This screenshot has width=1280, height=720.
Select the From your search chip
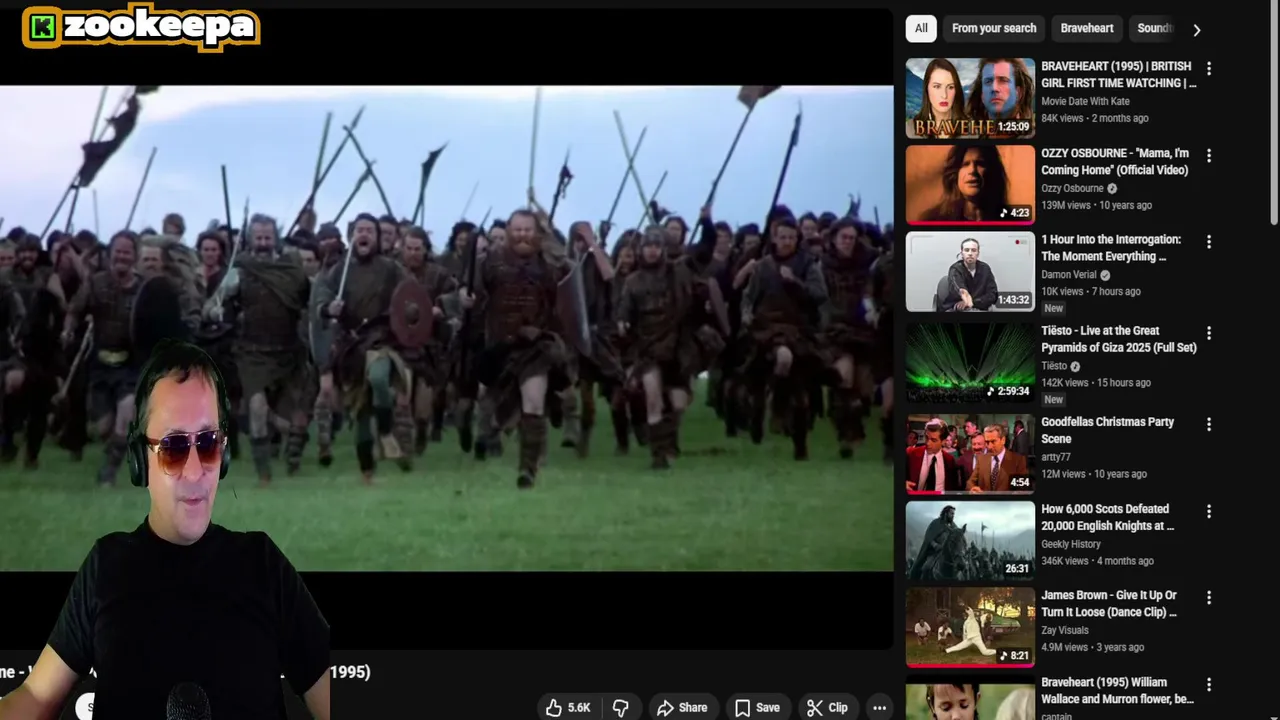(994, 28)
